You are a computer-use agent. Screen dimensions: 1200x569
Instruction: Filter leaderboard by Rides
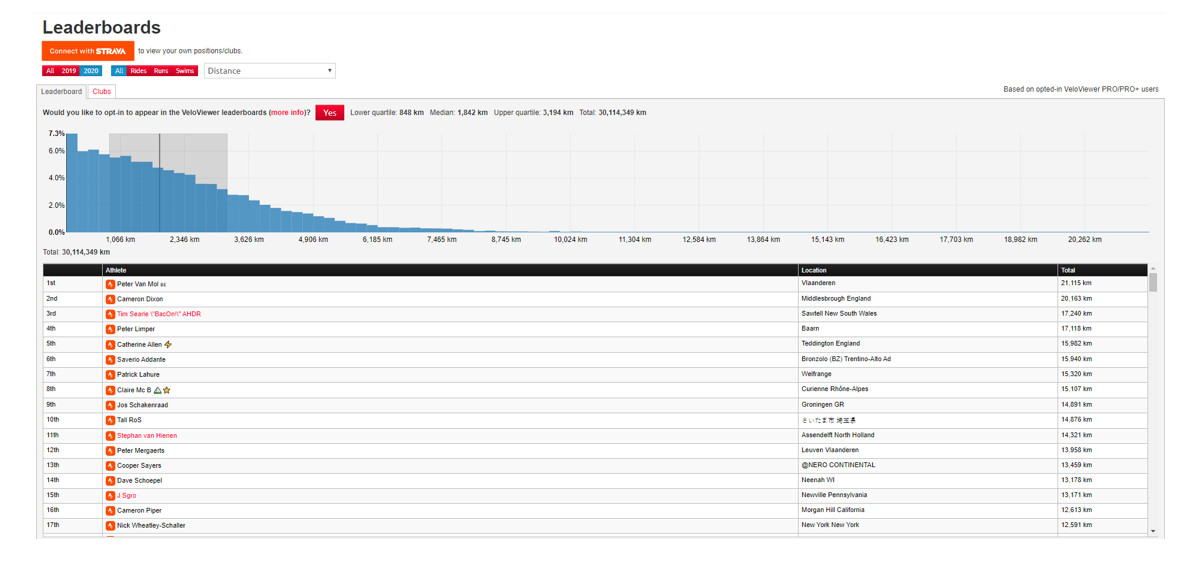[138, 71]
